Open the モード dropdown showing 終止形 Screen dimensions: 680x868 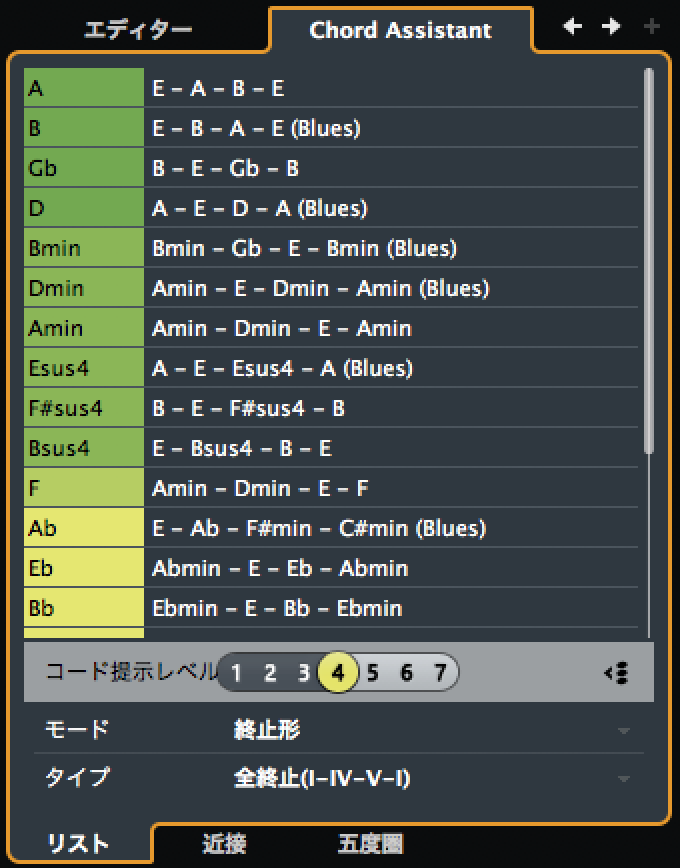tap(430, 730)
